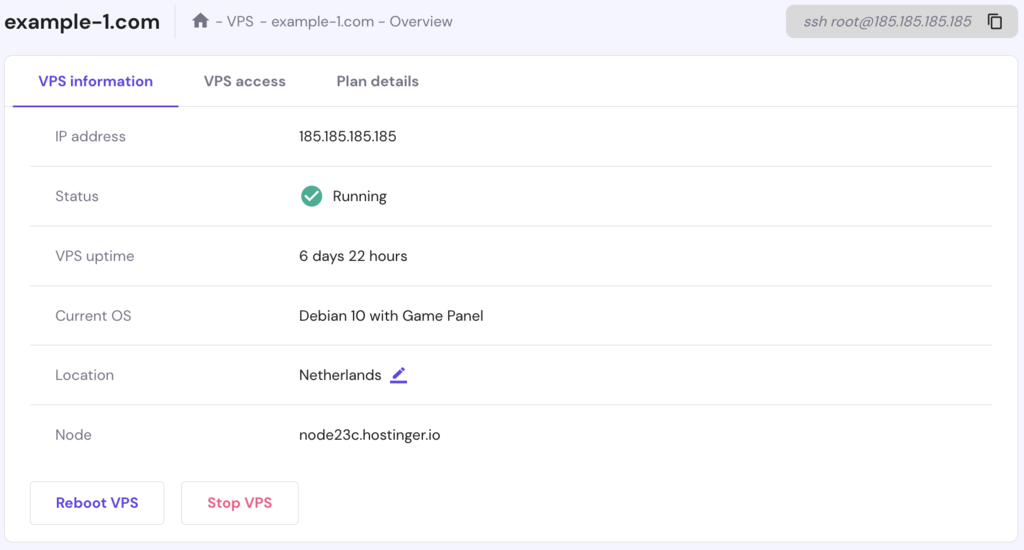
Task: Copy the SSH root command
Action: tap(995, 21)
